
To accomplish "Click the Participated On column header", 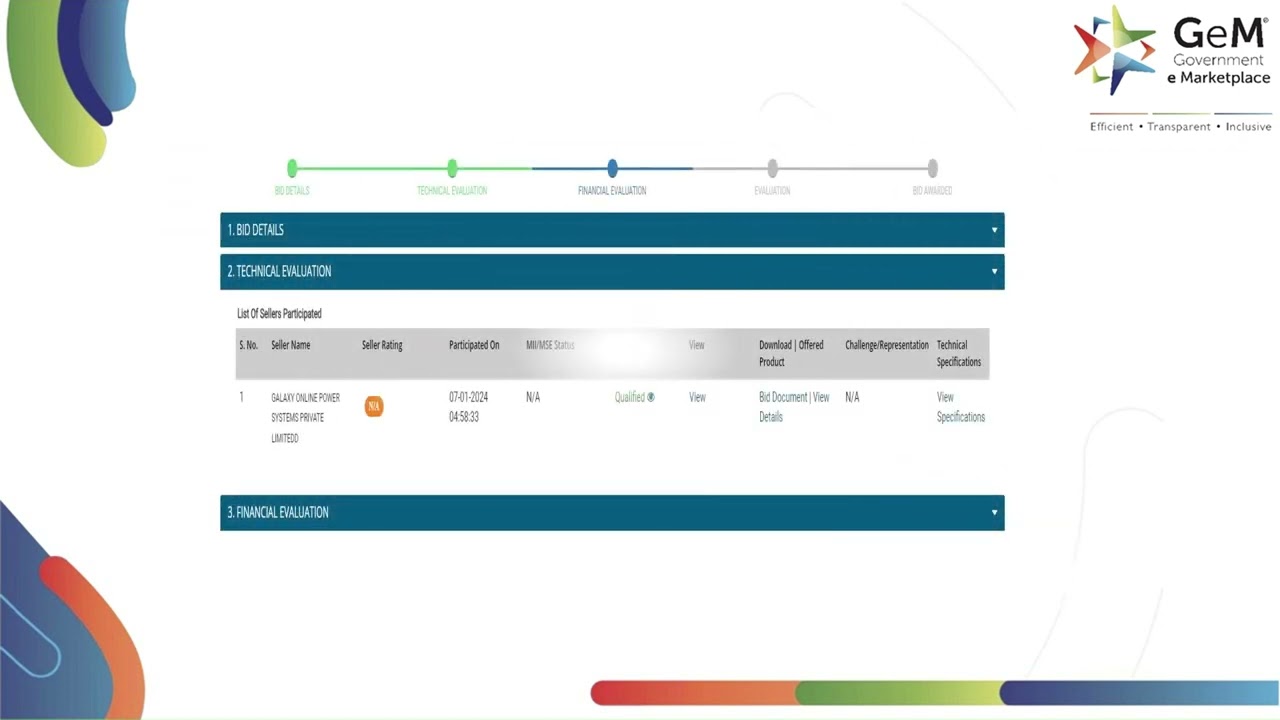I will click(x=474, y=345).
